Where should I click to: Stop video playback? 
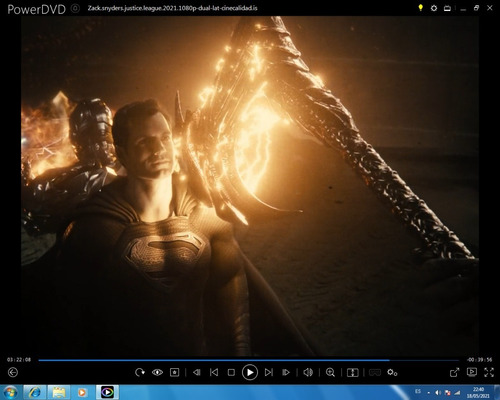pyautogui.click(x=231, y=372)
